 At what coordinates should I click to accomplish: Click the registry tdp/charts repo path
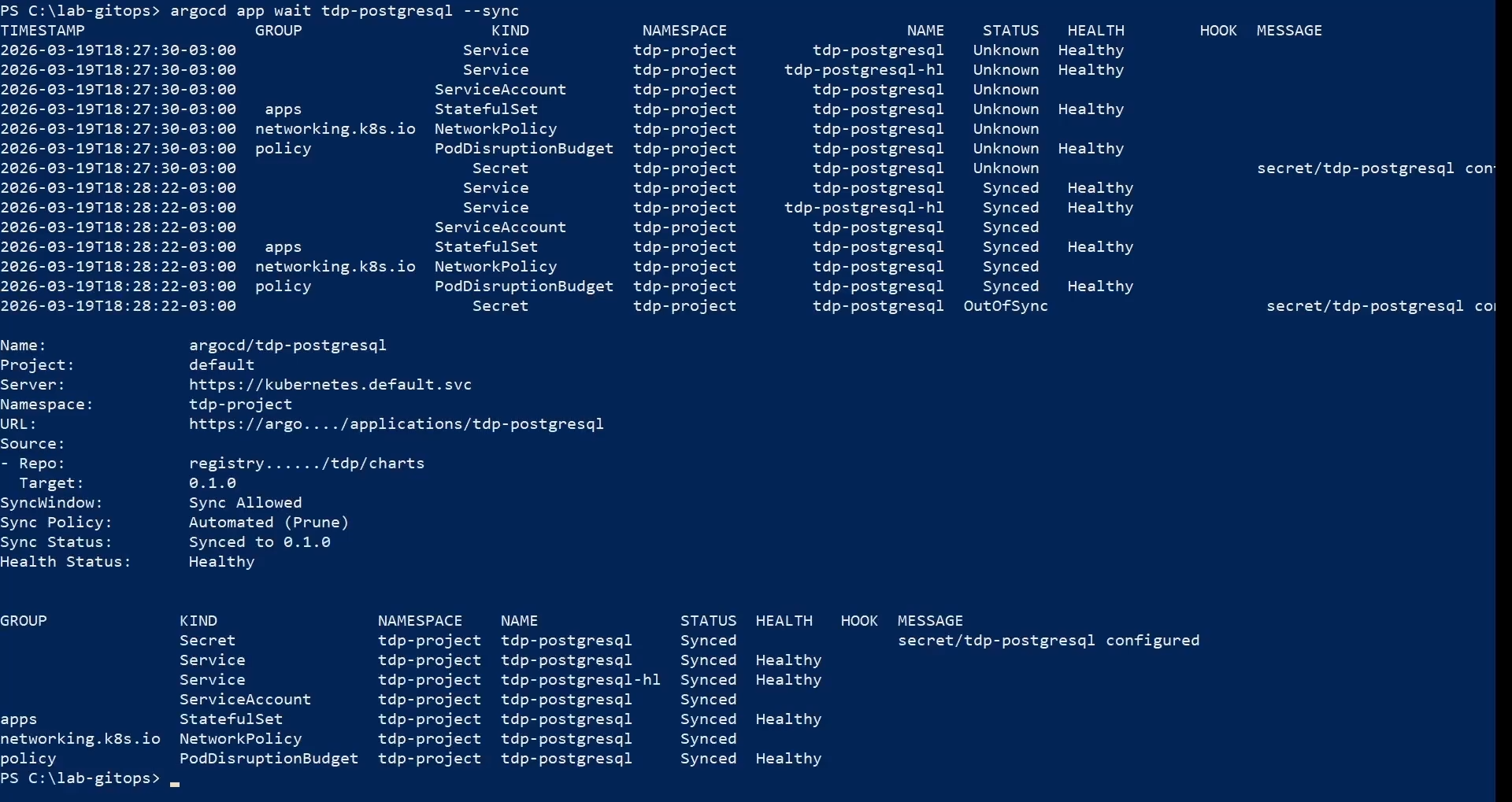coord(306,464)
